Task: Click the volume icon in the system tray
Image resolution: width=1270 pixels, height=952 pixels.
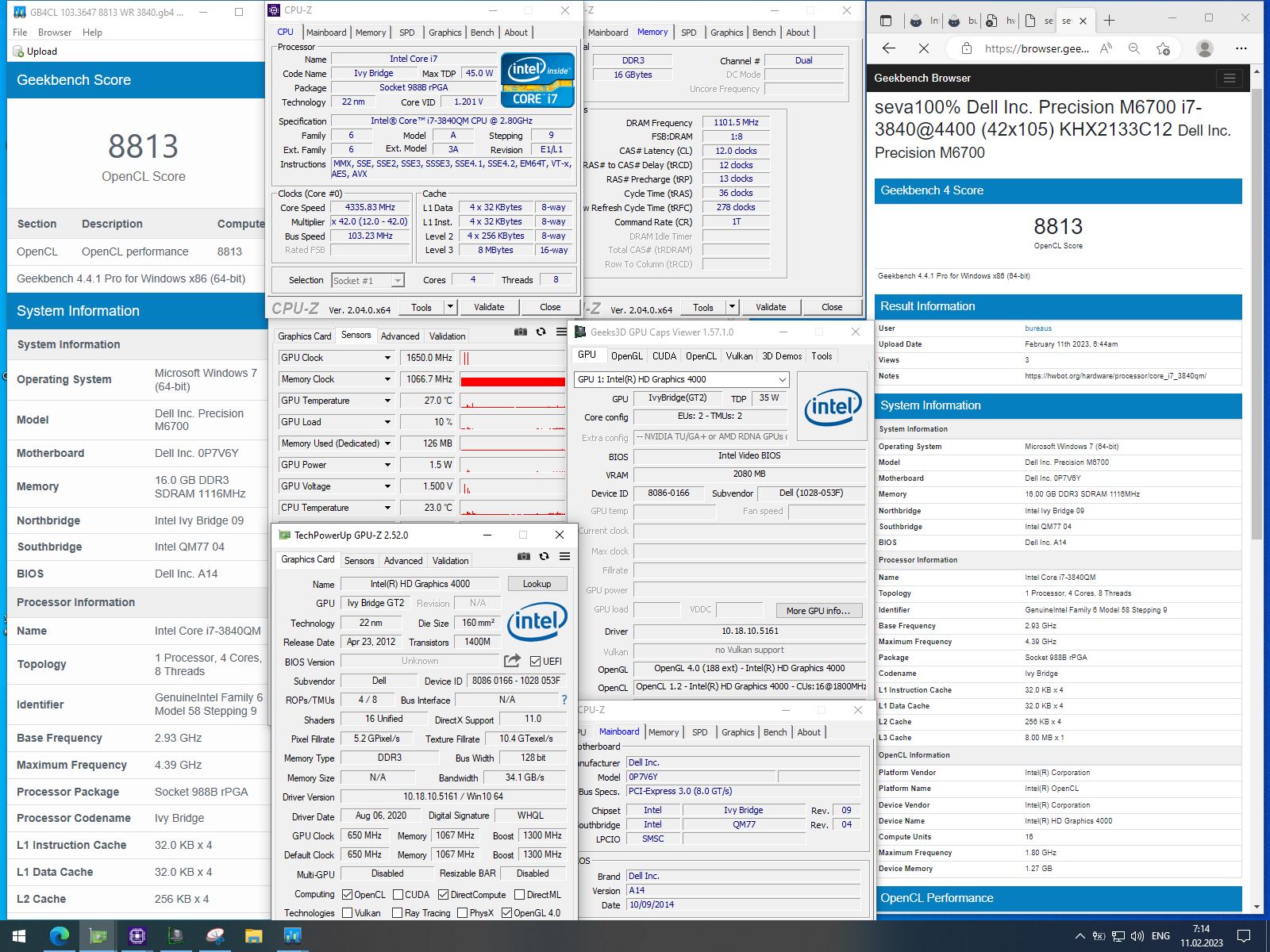Action: (1137, 936)
